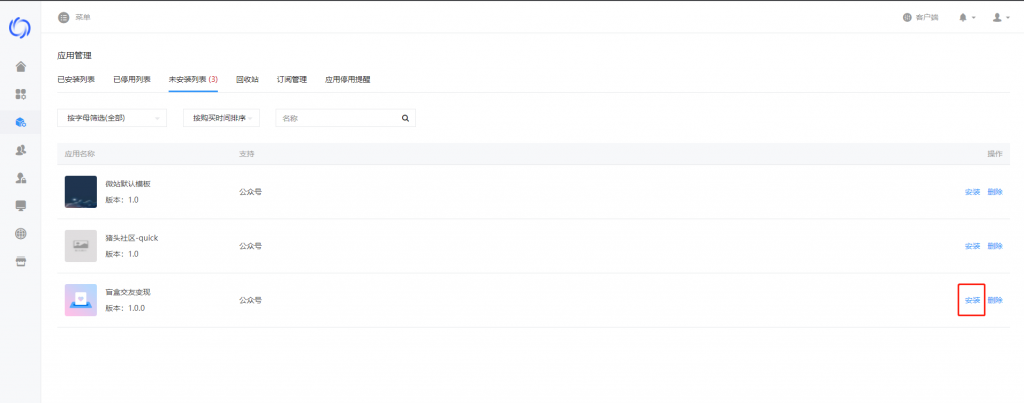Open the person-with-lock permissions sidebar icon
1024x403 pixels.
tap(21, 178)
